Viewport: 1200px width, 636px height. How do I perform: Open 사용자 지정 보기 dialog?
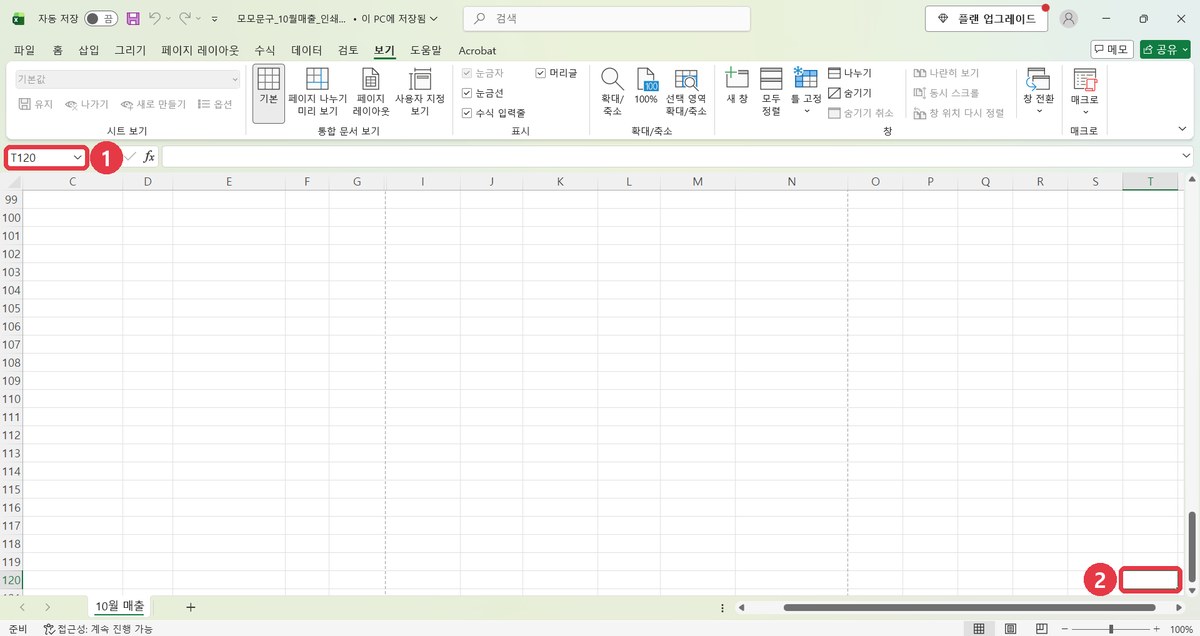coord(420,93)
